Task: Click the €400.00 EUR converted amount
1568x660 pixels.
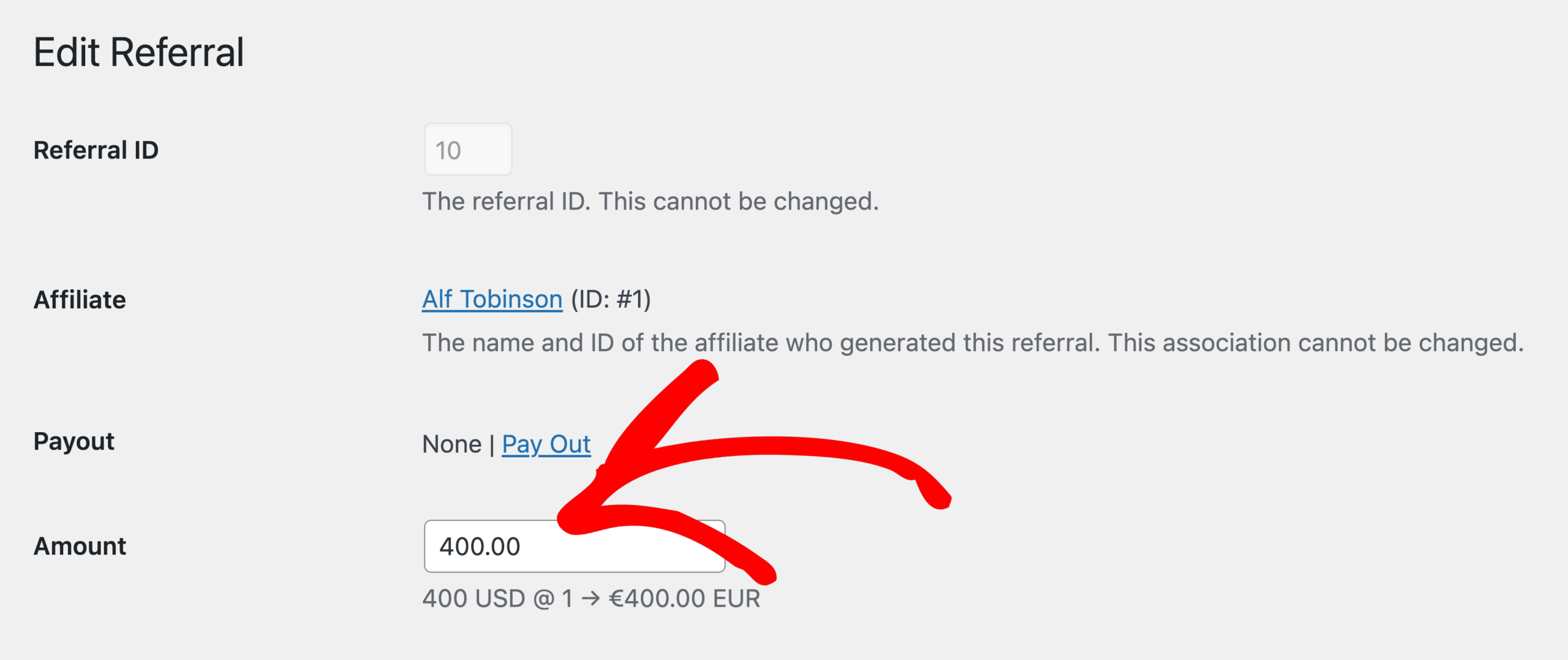Action: (684, 599)
